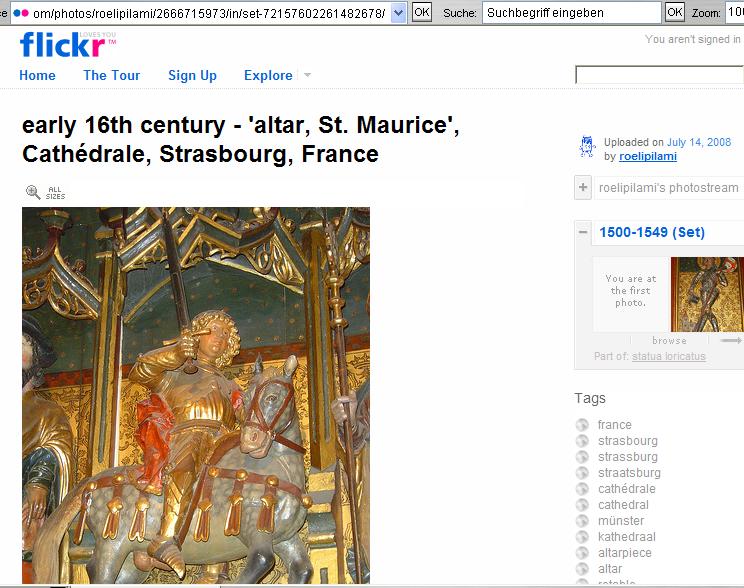Viewport: 744px width, 588px height.
Task: Click OK button next to address bar
Action: [422, 12]
